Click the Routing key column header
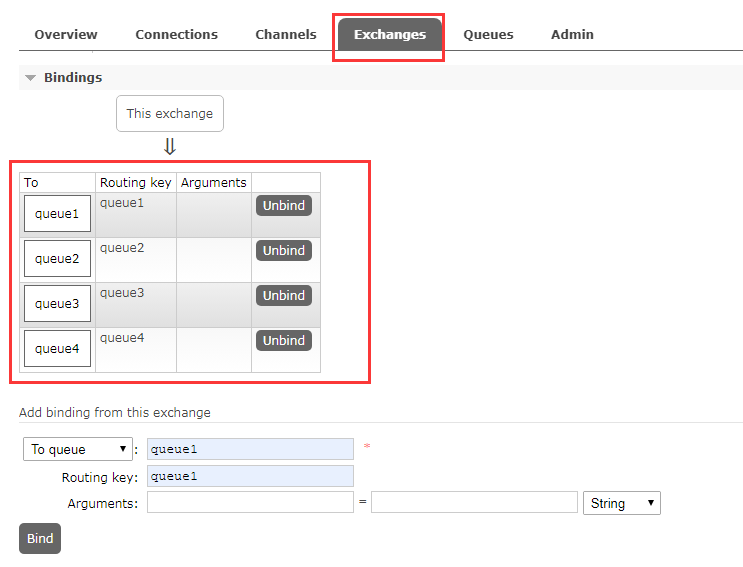Viewport: 743px width, 567px height. (x=136, y=182)
